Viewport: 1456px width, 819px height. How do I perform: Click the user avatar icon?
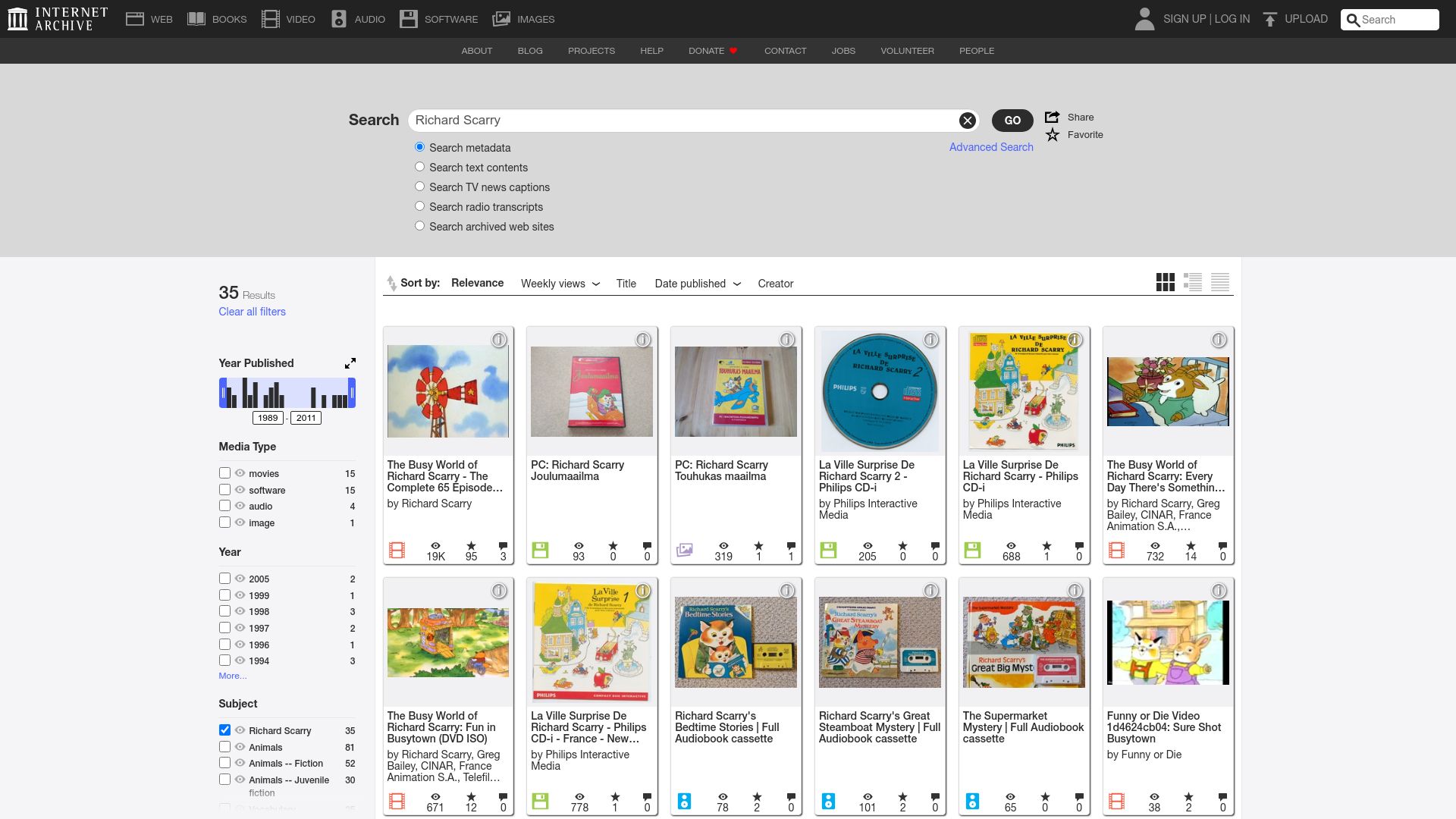click(1144, 19)
